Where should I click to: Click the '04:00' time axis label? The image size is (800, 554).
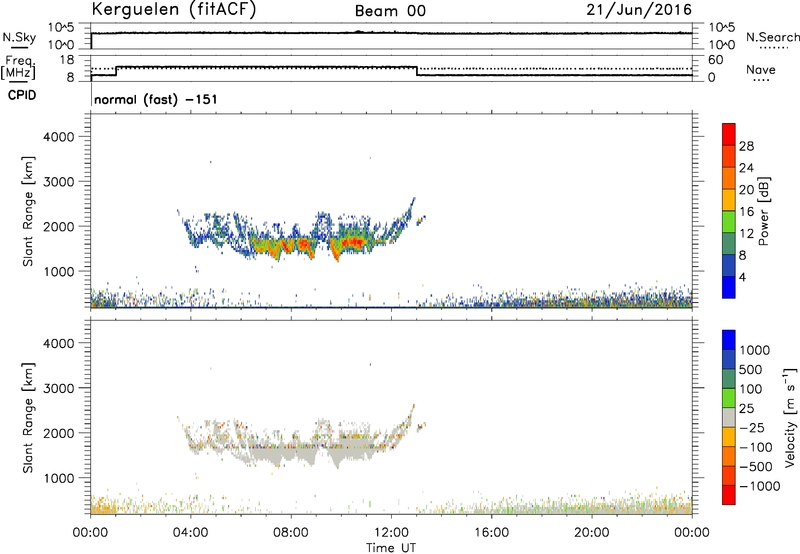pos(190,533)
